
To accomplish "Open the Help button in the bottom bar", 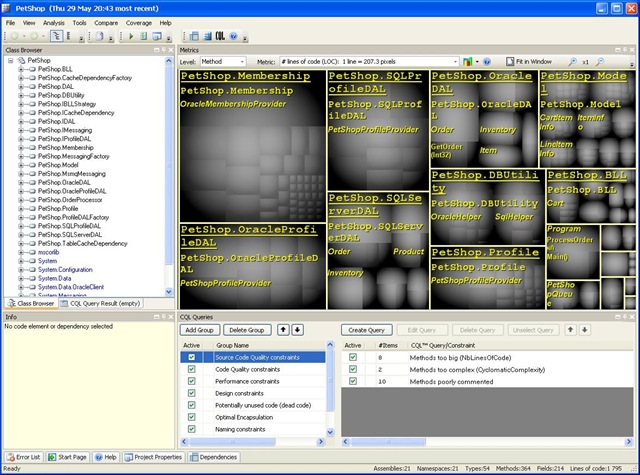I will coord(106,457).
